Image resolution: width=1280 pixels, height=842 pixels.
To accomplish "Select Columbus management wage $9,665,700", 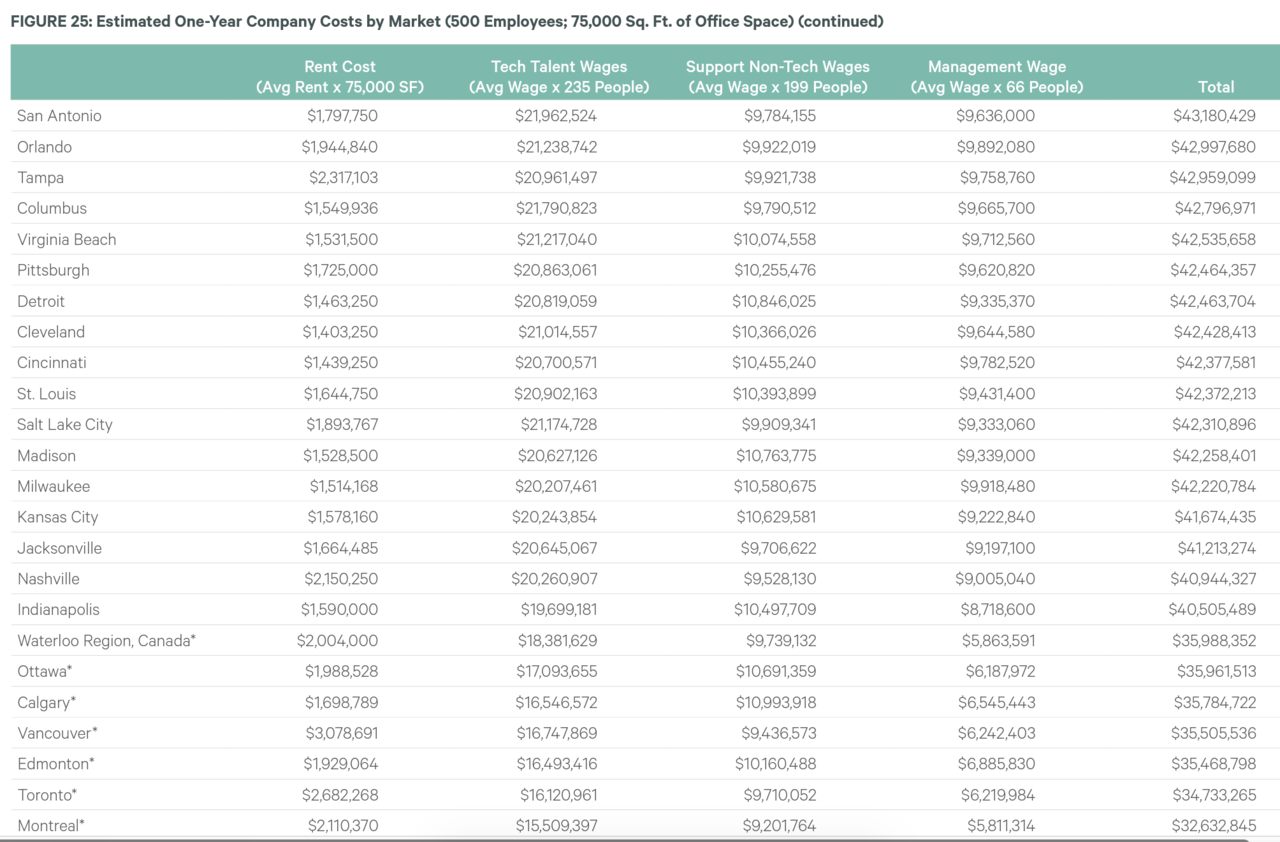I will [996, 209].
